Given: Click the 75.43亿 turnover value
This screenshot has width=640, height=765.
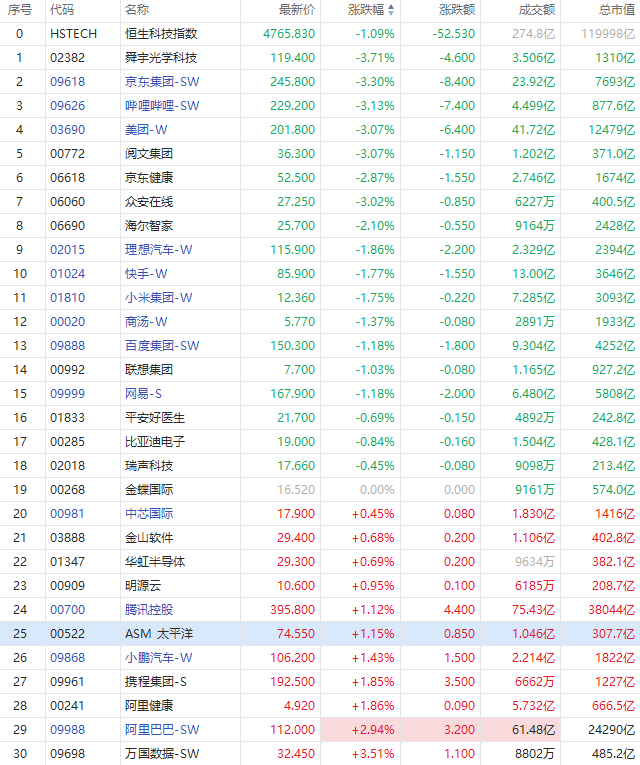Looking at the screenshot, I should pos(534,610).
